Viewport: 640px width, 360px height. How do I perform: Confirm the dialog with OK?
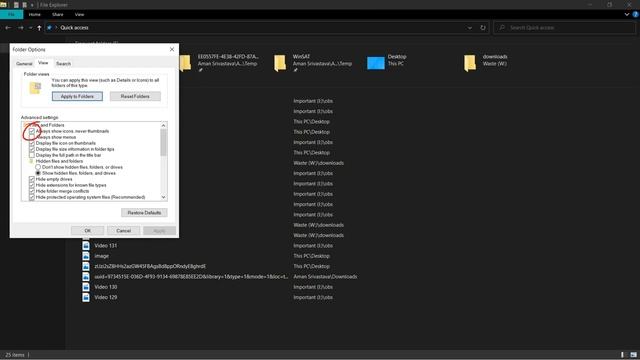(87, 231)
